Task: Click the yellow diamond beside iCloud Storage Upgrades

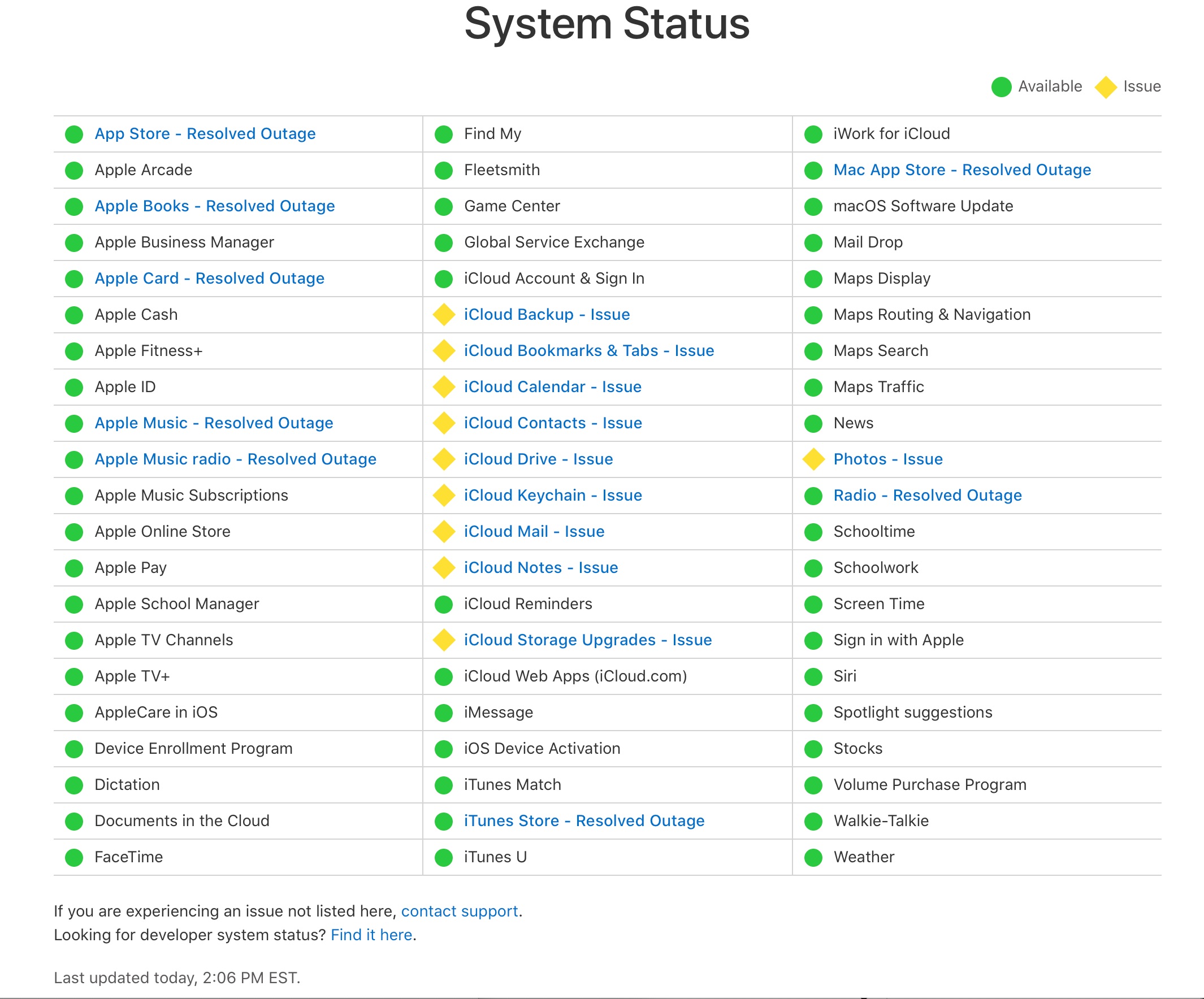Action: point(444,640)
